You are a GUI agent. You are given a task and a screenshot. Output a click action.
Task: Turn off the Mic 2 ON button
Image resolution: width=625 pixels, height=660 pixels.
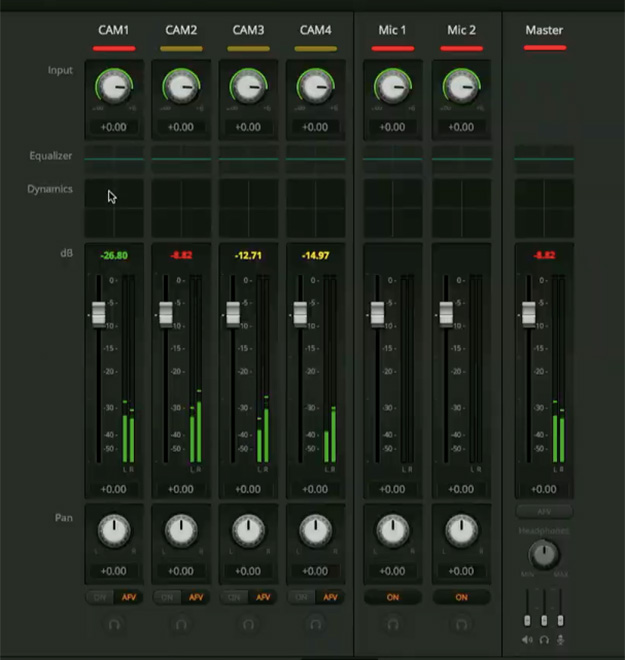point(462,597)
